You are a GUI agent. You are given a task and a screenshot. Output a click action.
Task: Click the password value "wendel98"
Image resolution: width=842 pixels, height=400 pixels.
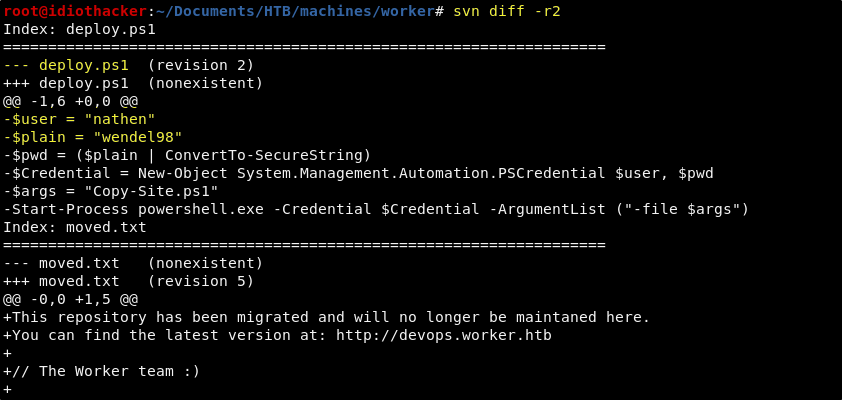(x=138, y=137)
